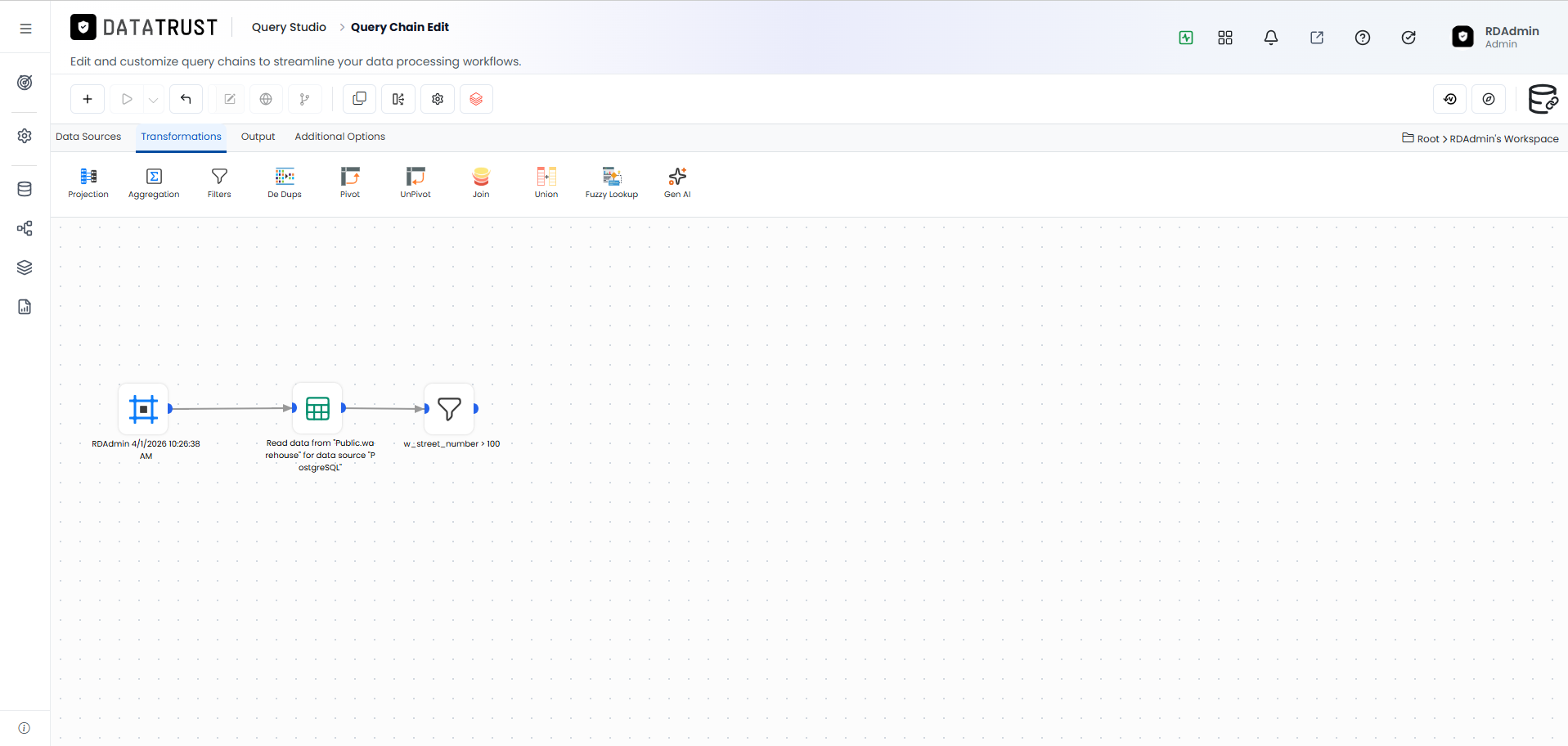Image resolution: width=1568 pixels, height=746 pixels.
Task: Select the Fuzzy Lookup transformation
Action: [612, 182]
